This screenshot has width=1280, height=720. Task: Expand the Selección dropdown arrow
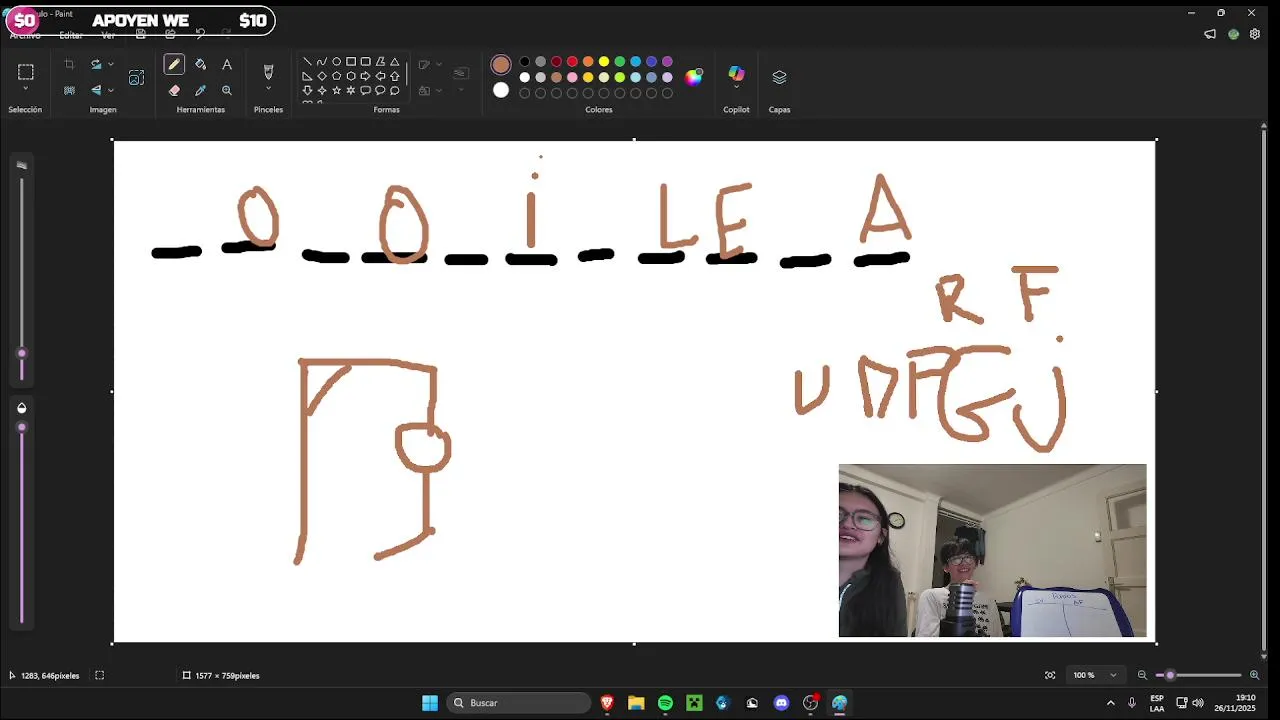[26, 90]
